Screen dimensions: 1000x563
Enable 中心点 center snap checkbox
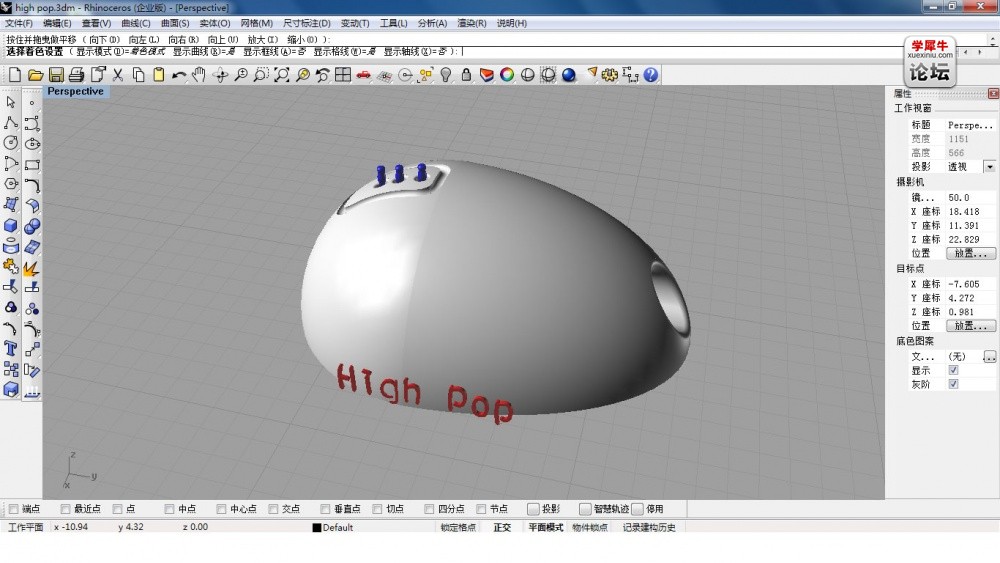pyautogui.click(x=221, y=509)
